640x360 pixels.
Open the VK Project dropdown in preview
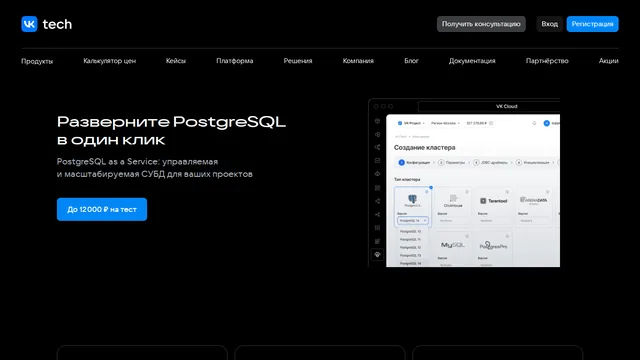[411, 123]
